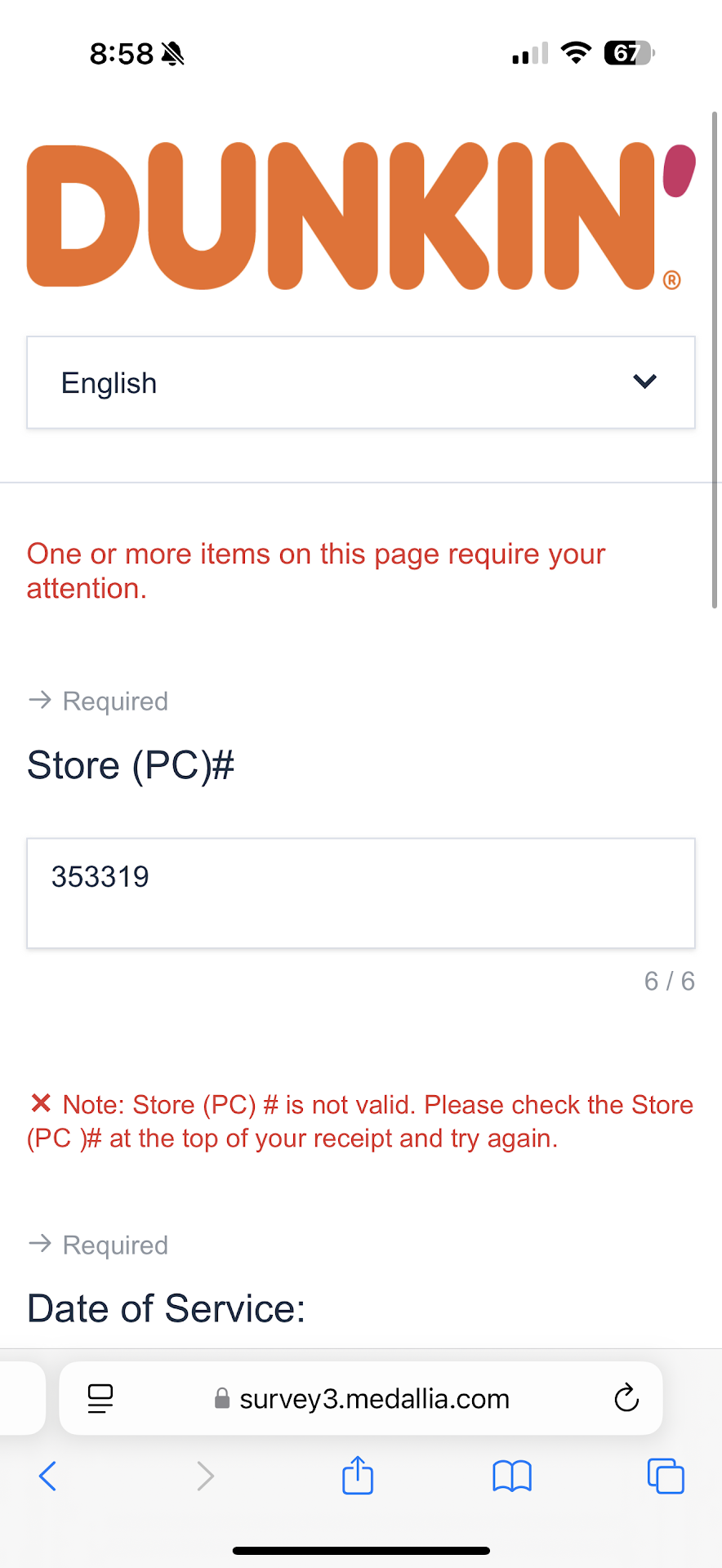The image size is (722, 1568).
Task: Open the Safari page format menu icon
Action: point(100,1398)
